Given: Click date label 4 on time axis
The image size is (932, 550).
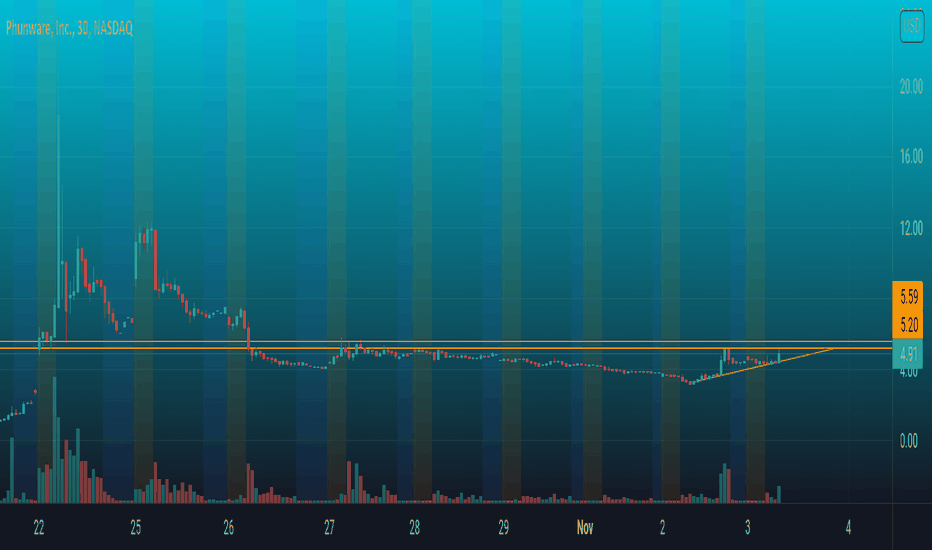Looking at the screenshot, I should click(x=848, y=527).
